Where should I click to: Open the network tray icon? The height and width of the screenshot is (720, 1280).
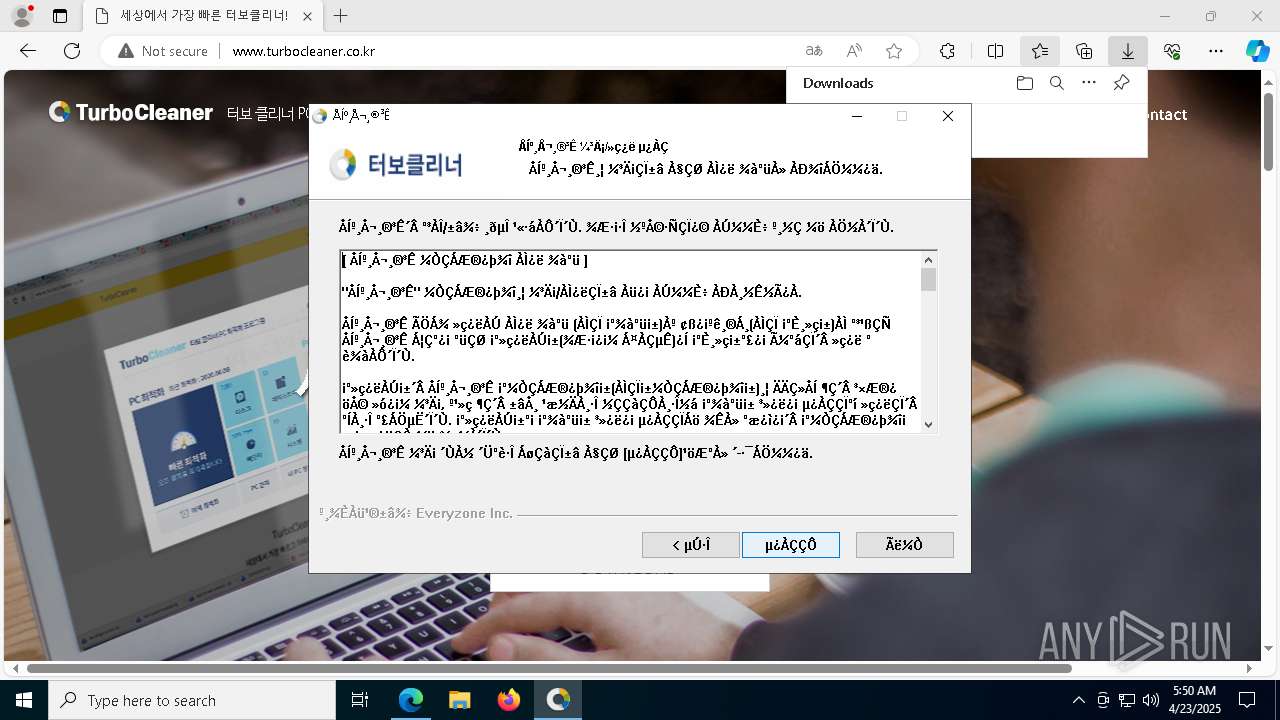(1127, 700)
